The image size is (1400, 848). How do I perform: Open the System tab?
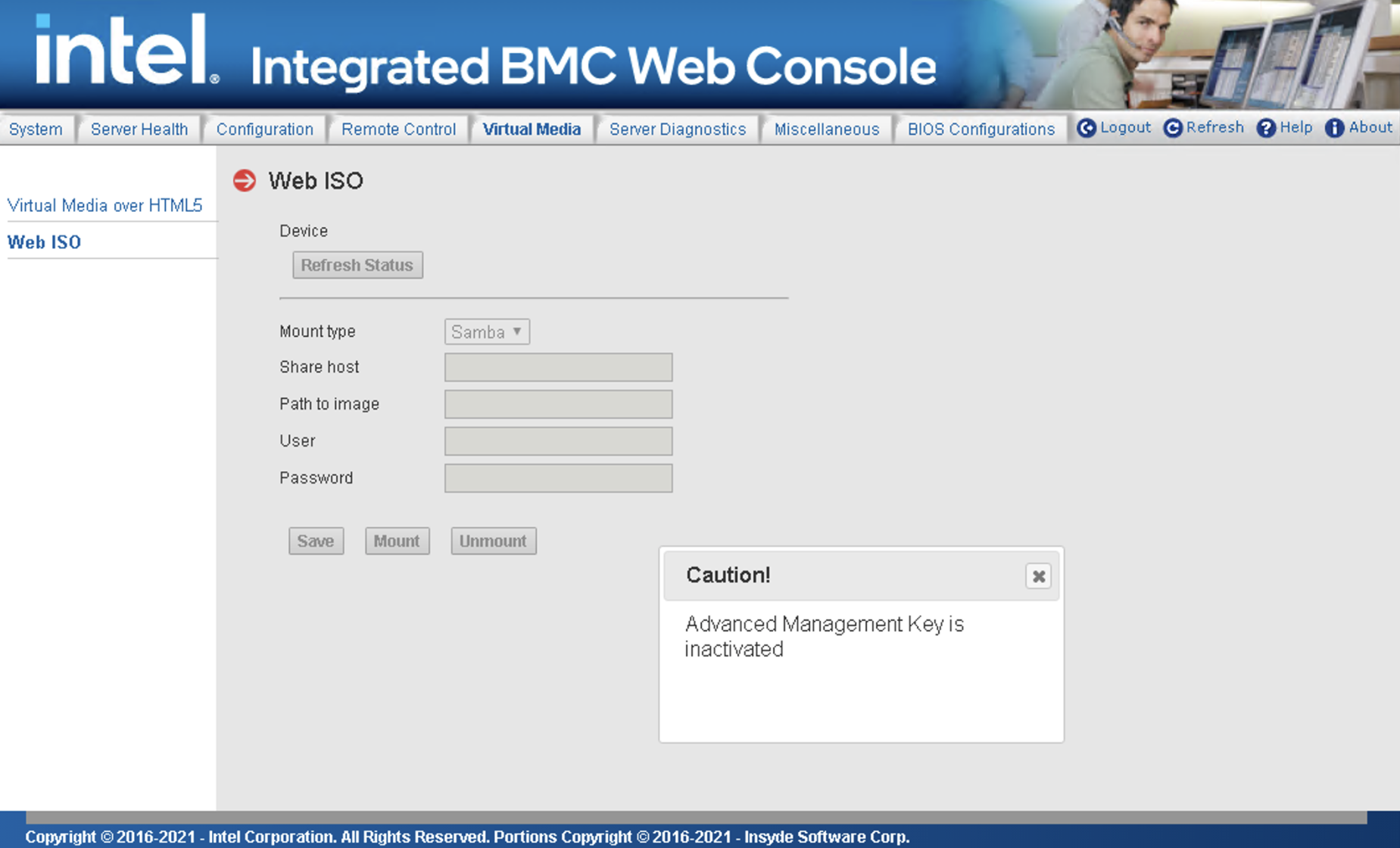pos(36,129)
